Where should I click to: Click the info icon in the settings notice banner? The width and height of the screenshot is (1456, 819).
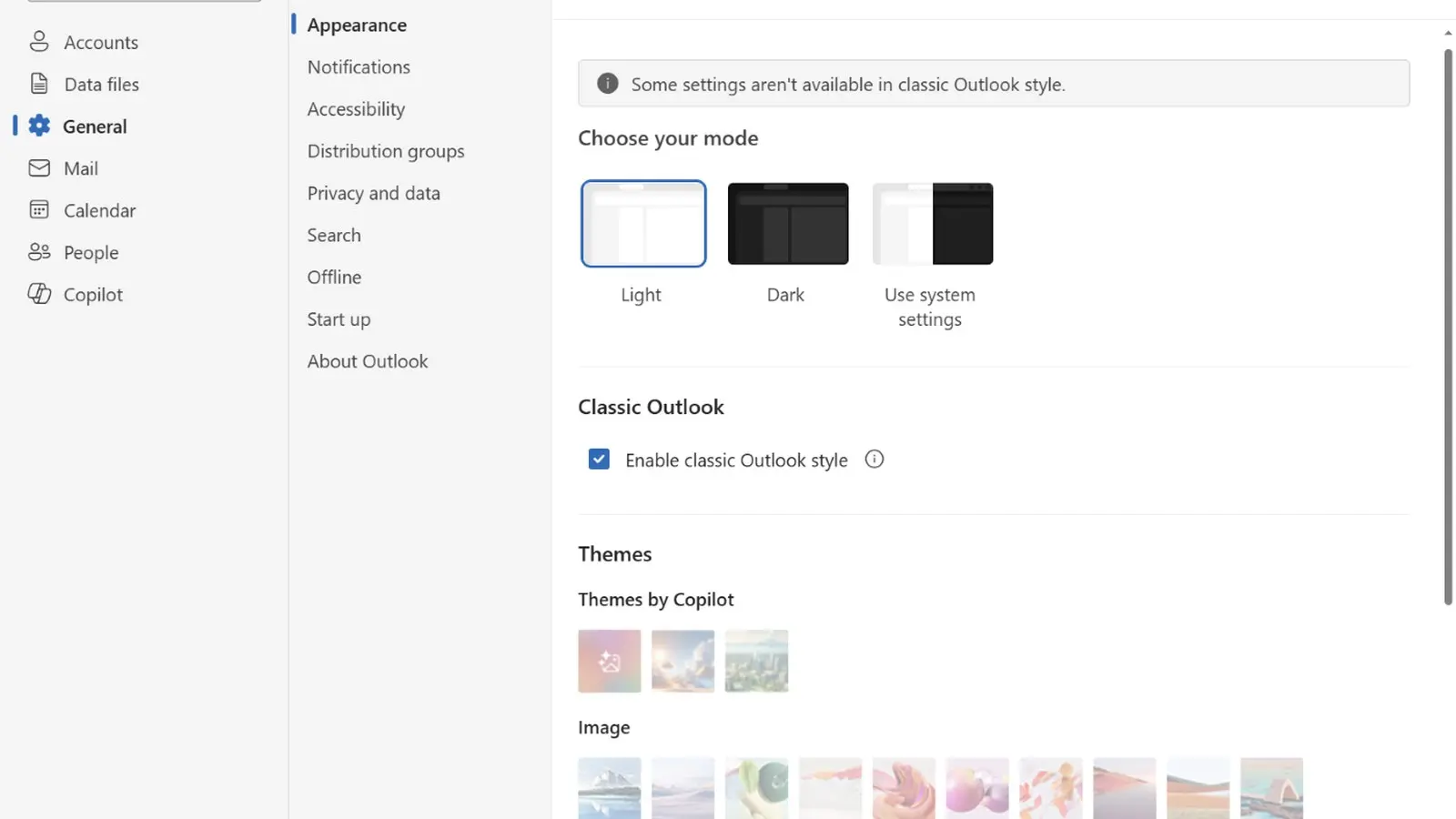coord(608,84)
